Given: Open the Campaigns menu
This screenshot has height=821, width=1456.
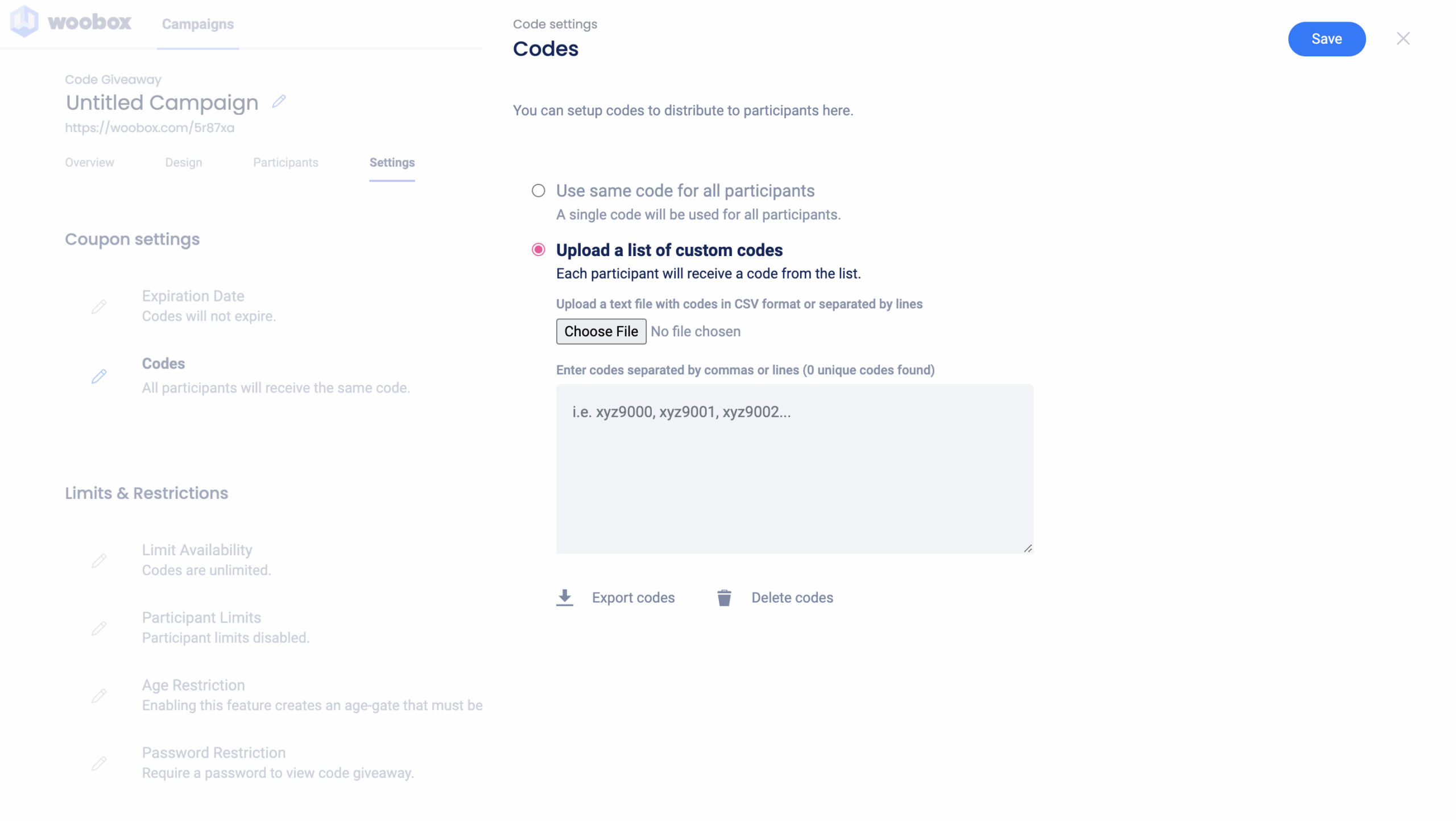Looking at the screenshot, I should coord(197,24).
